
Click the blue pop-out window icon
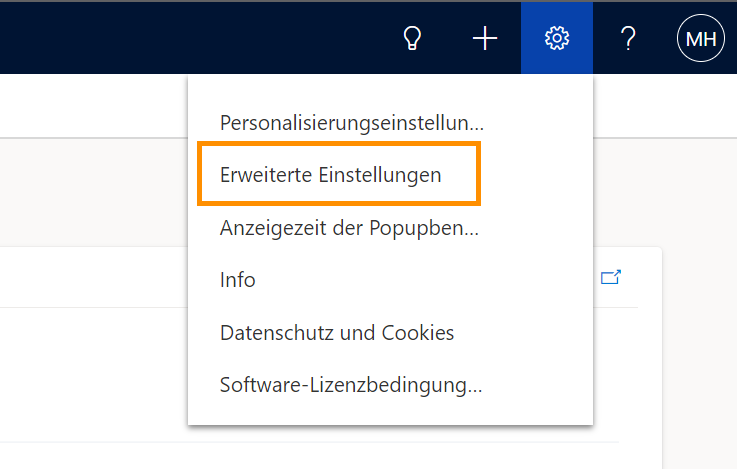click(611, 277)
